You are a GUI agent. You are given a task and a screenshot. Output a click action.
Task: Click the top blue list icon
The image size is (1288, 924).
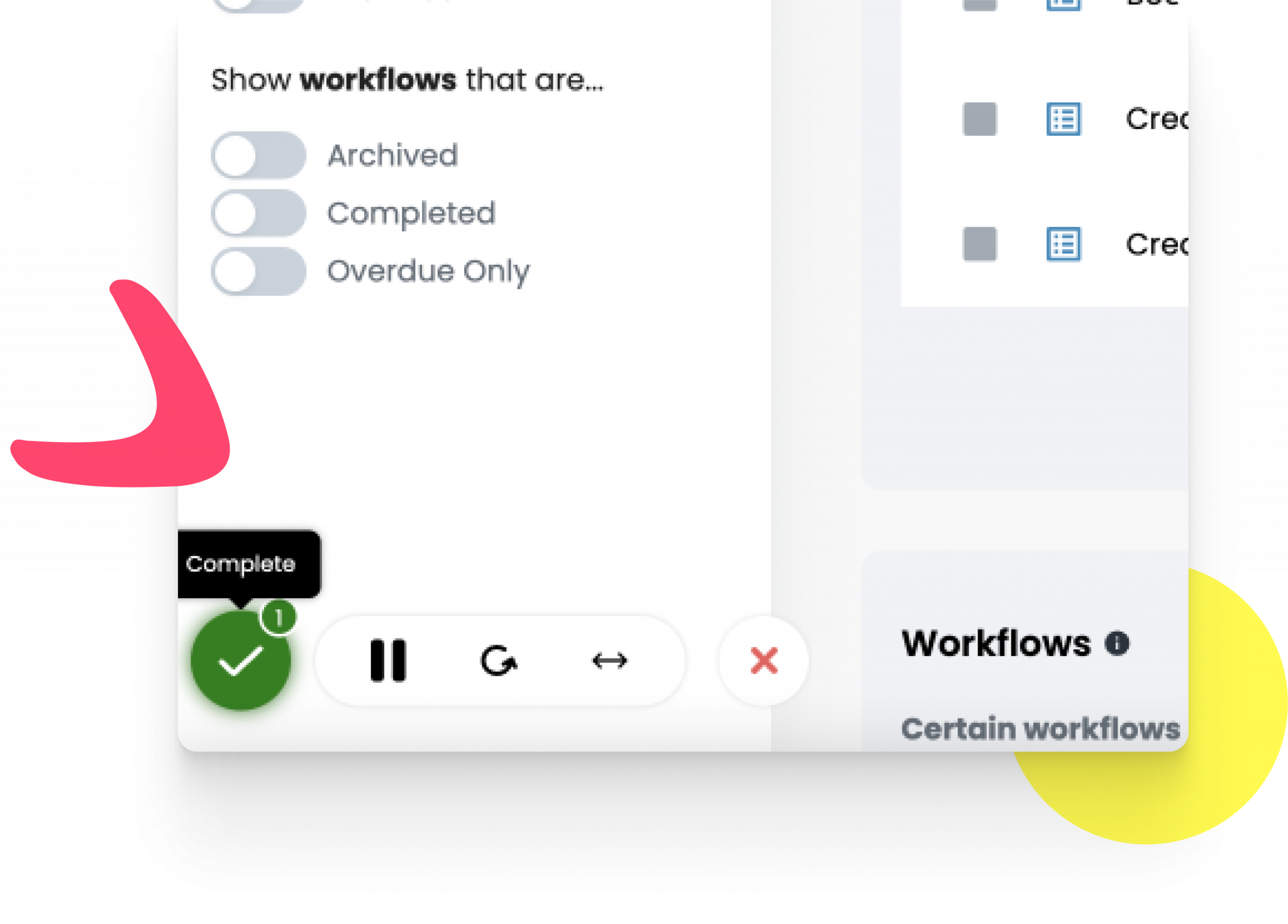click(1063, 119)
